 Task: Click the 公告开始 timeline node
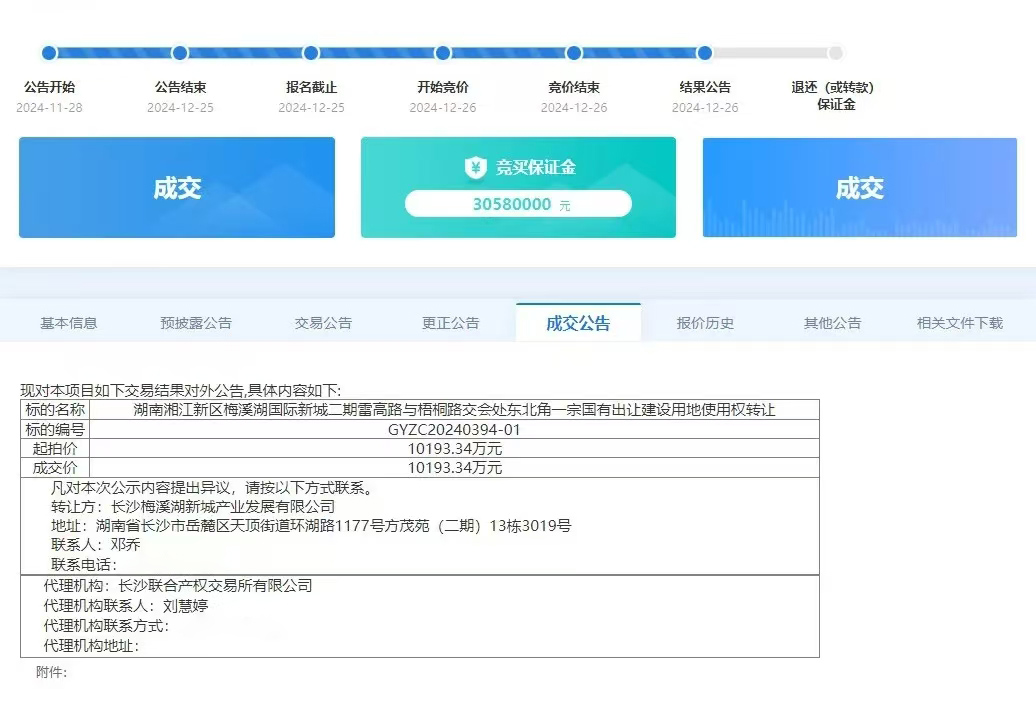coord(49,53)
